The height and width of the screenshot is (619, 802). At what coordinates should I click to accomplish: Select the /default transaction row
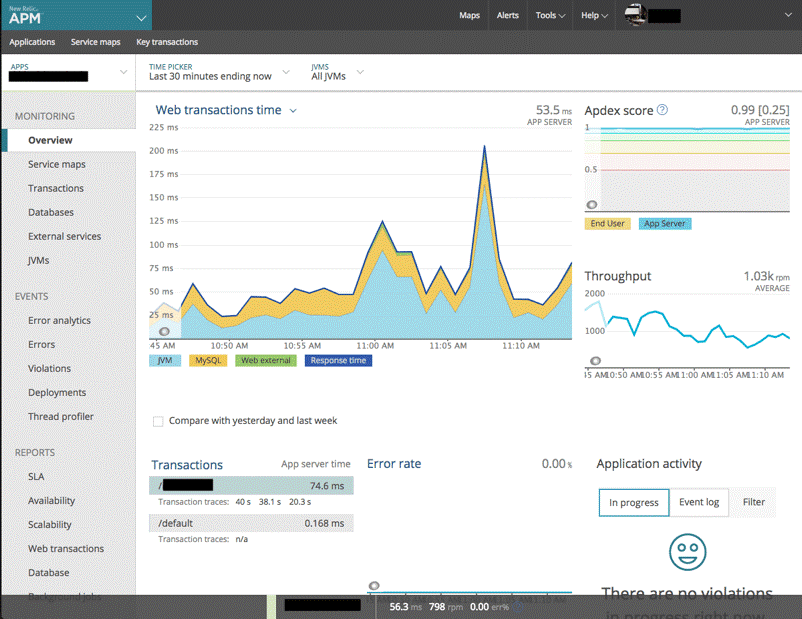252,522
